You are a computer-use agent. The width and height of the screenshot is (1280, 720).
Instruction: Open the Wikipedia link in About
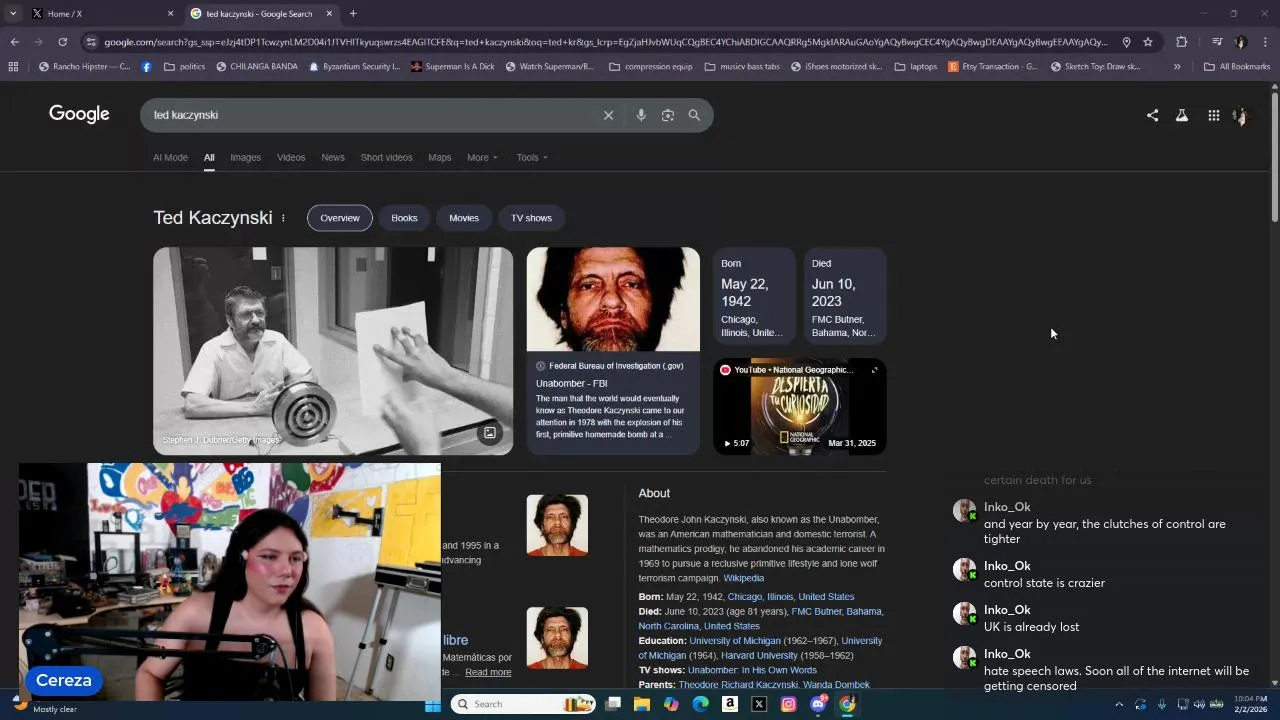[743, 578]
